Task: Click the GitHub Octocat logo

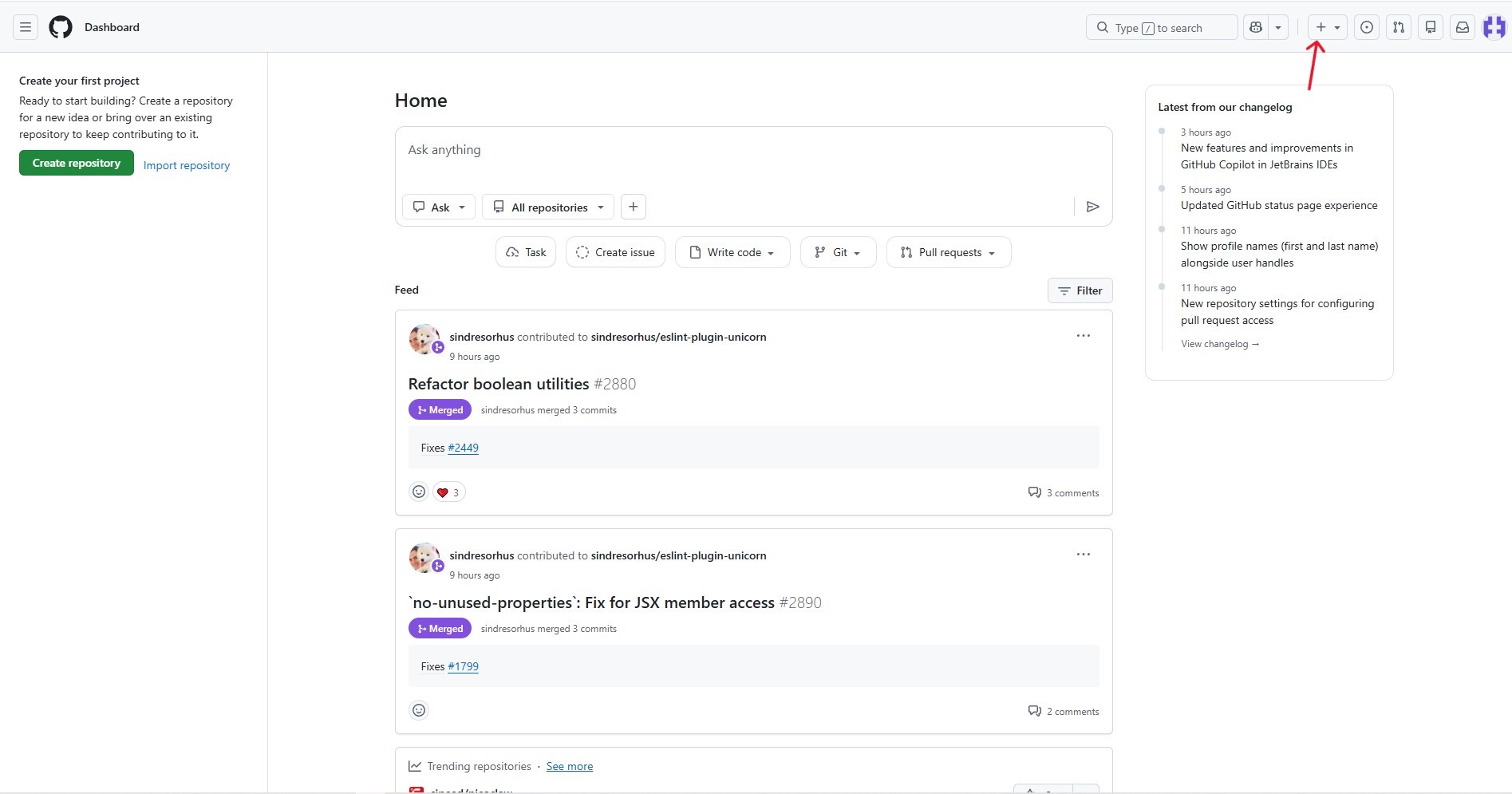Action: [61, 27]
